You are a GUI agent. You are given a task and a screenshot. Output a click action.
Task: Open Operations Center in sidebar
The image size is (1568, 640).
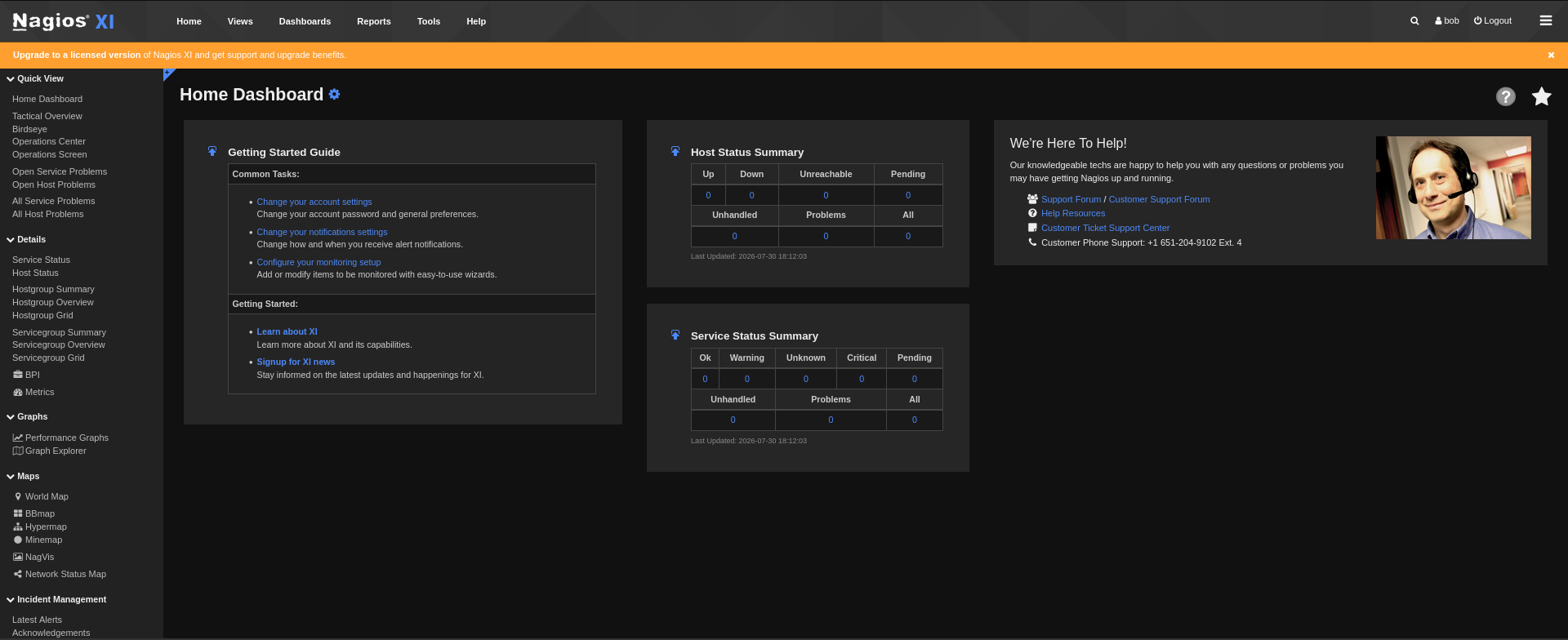pos(49,141)
